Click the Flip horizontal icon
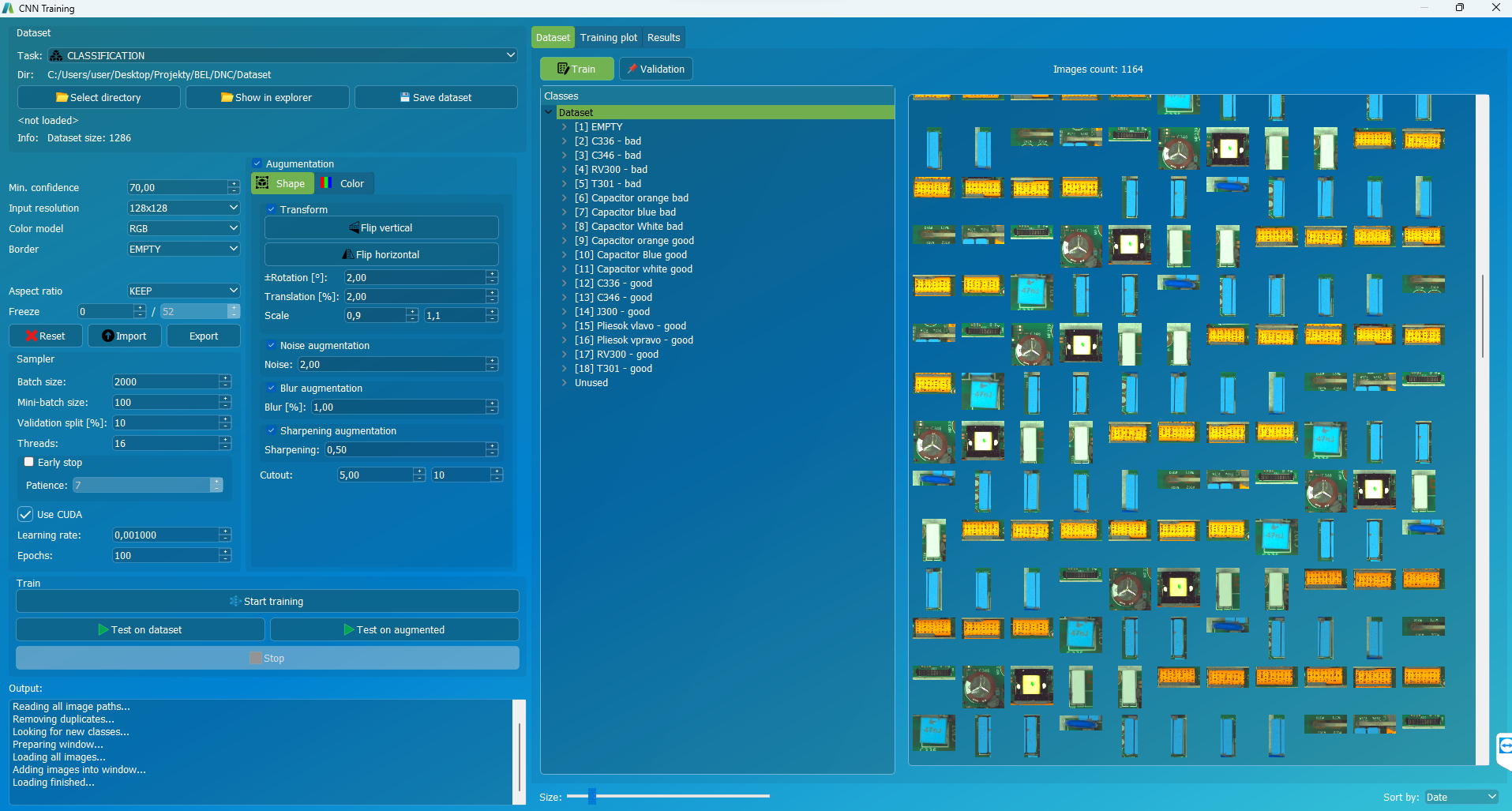The width and height of the screenshot is (1512, 811). [x=348, y=255]
